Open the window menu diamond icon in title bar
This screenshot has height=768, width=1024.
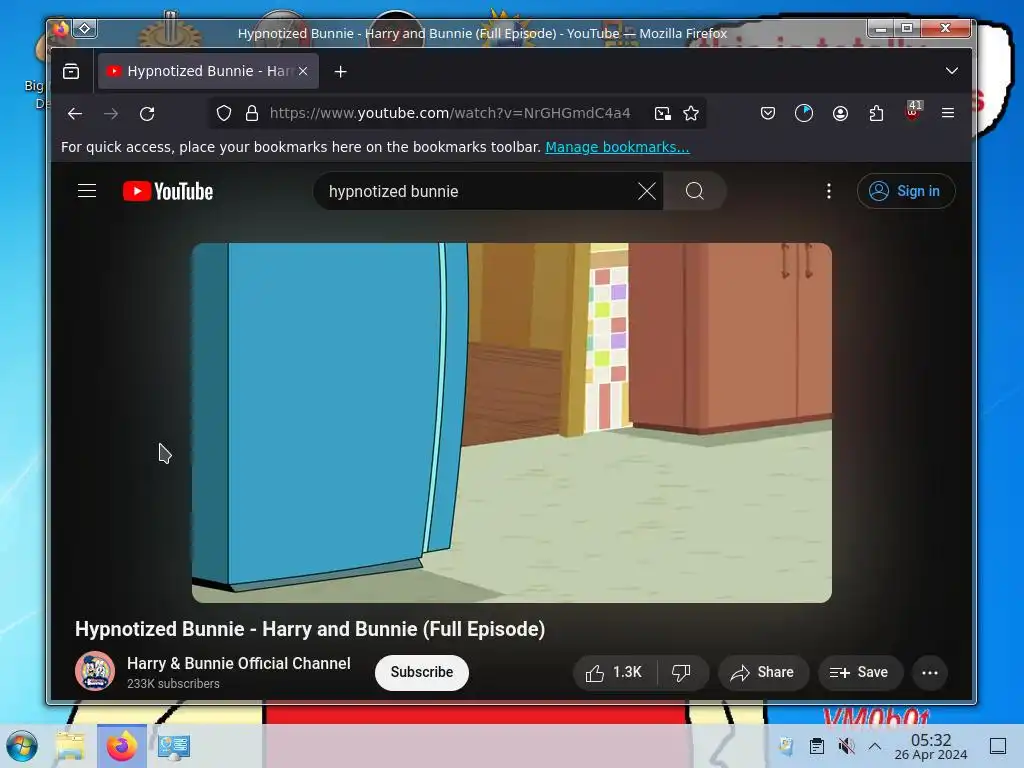tap(85, 28)
